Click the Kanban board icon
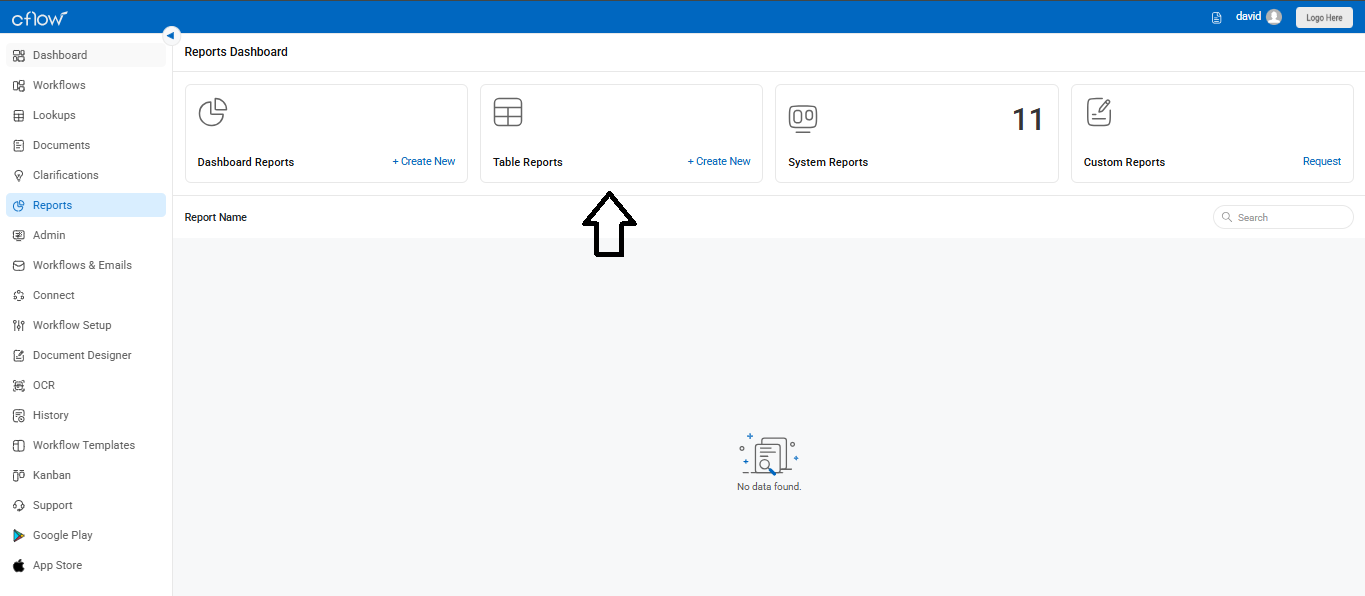The image size is (1365, 596). pos(19,475)
